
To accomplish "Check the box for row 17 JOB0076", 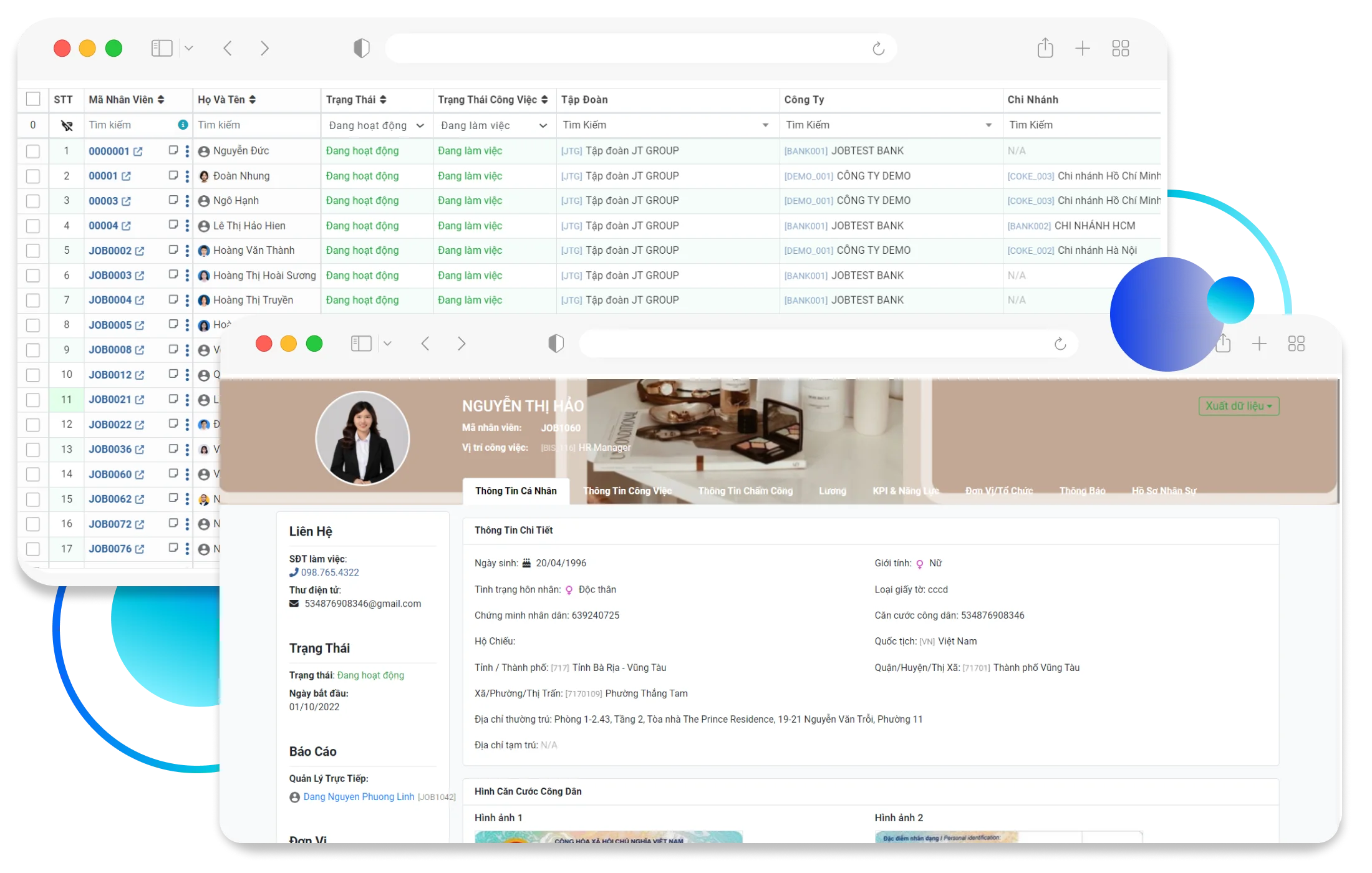I will 33,549.
